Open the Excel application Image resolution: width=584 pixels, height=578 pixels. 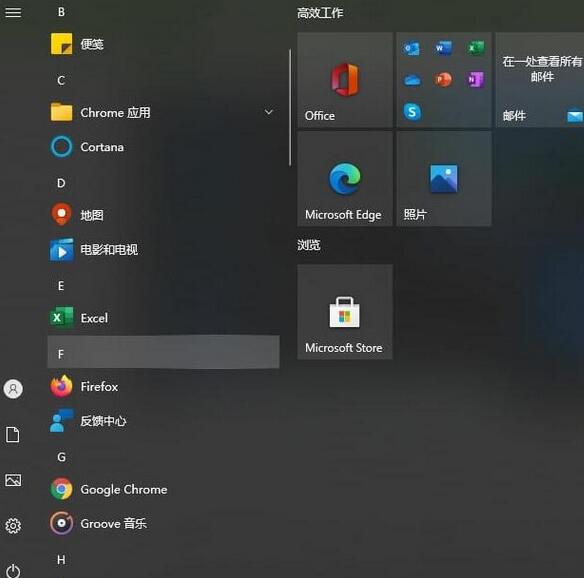[163, 318]
